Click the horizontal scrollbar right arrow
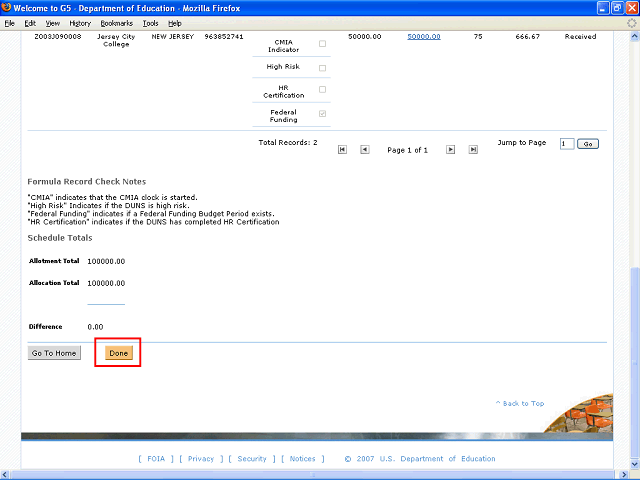 pyautogui.click(x=624, y=475)
